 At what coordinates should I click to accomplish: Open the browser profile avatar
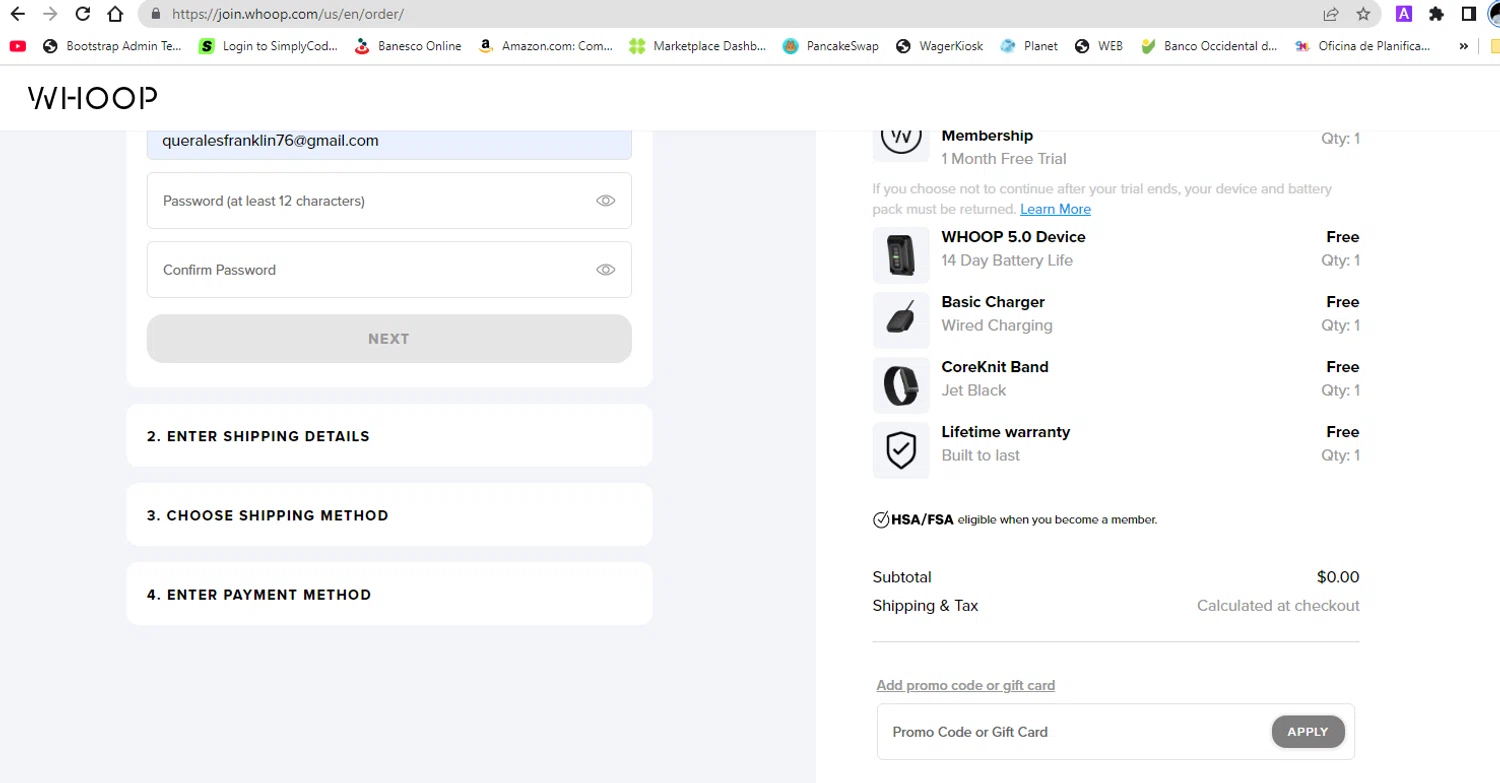click(1494, 14)
